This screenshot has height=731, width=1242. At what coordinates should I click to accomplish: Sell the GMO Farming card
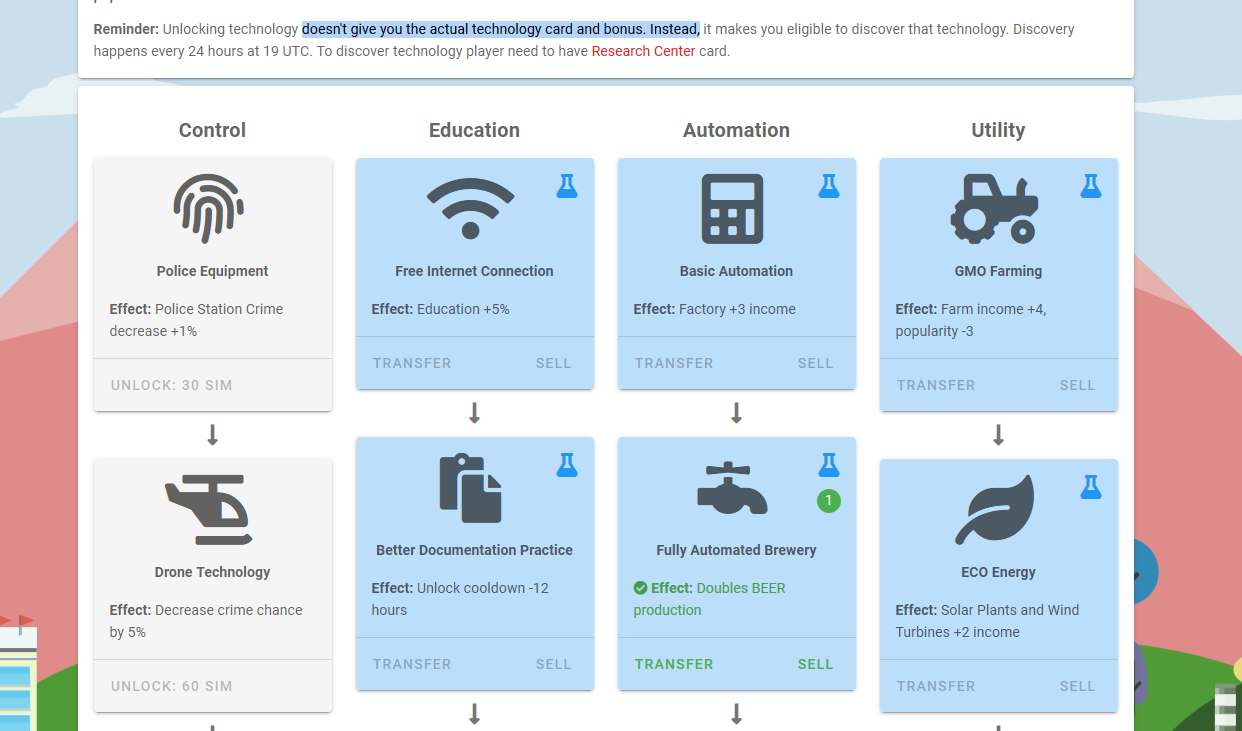point(1077,385)
